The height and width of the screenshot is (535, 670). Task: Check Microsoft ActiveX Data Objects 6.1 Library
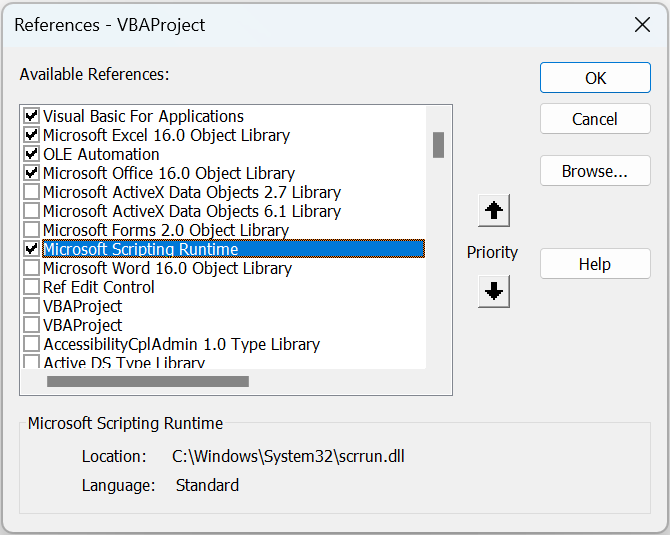(x=31, y=211)
